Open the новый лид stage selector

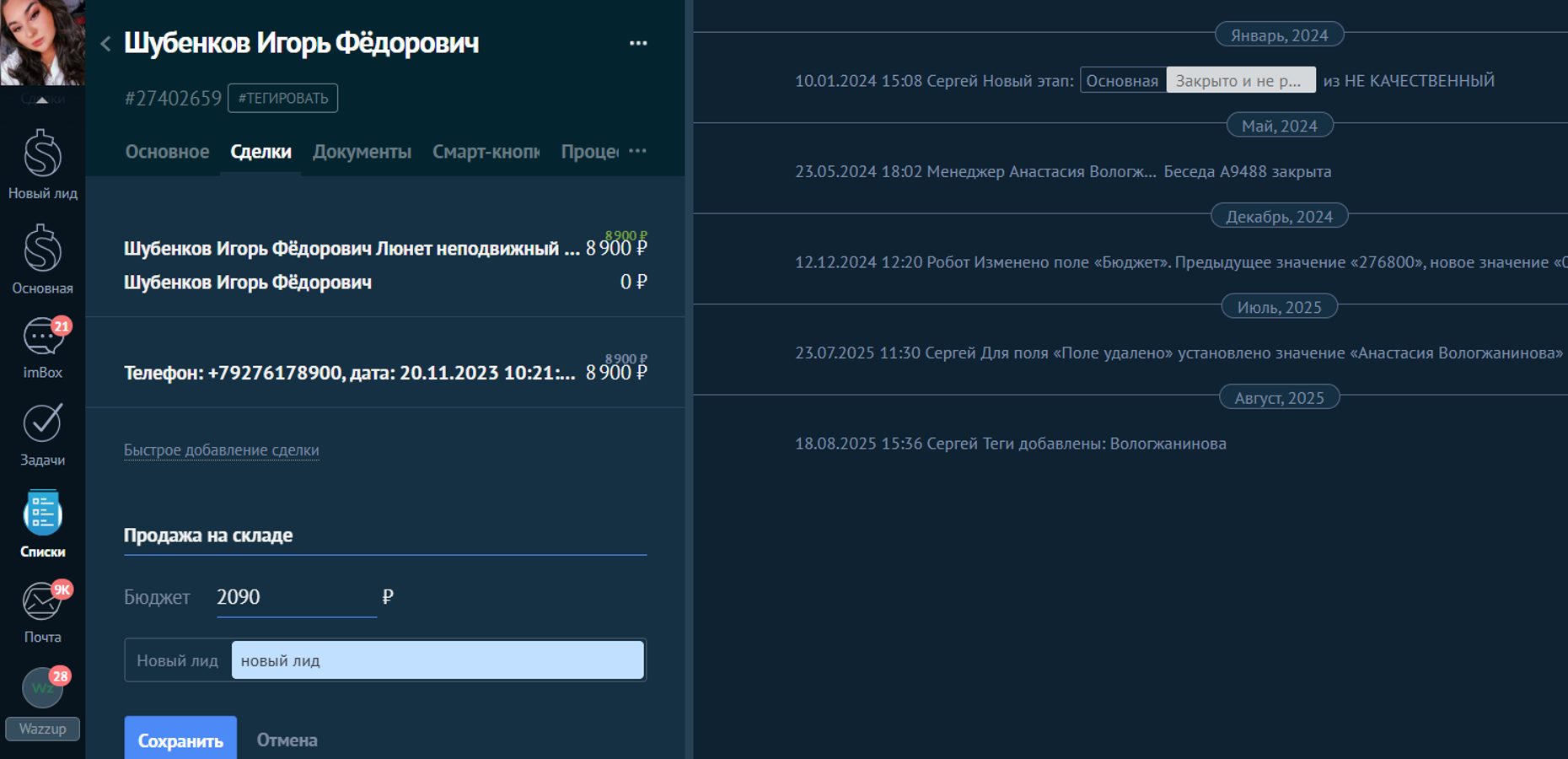[x=437, y=660]
